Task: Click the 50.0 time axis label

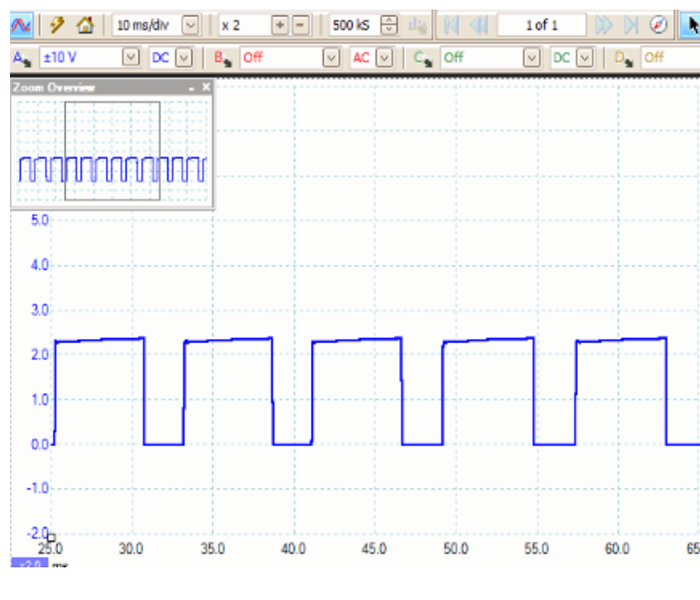Action: (456, 548)
